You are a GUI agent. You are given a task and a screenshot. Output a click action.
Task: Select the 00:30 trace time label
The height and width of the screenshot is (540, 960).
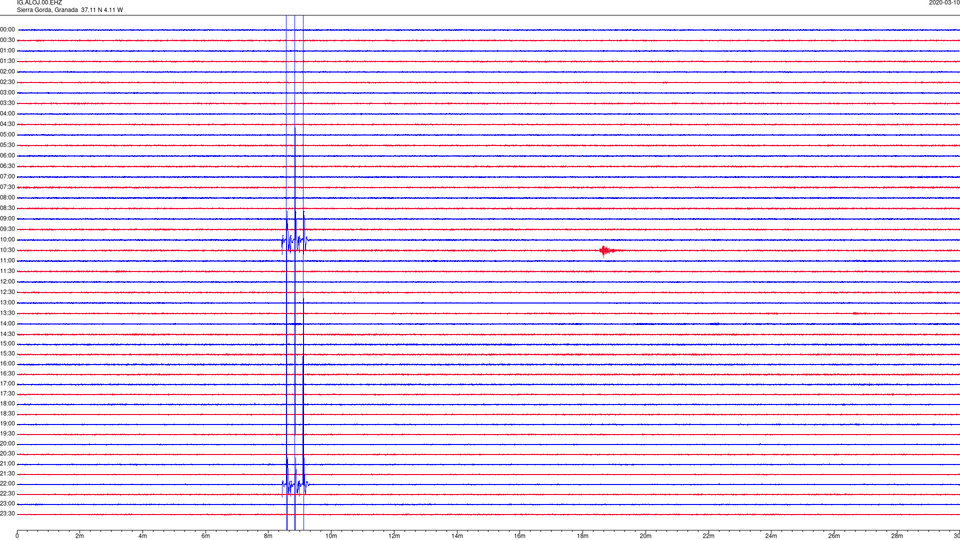pos(7,40)
